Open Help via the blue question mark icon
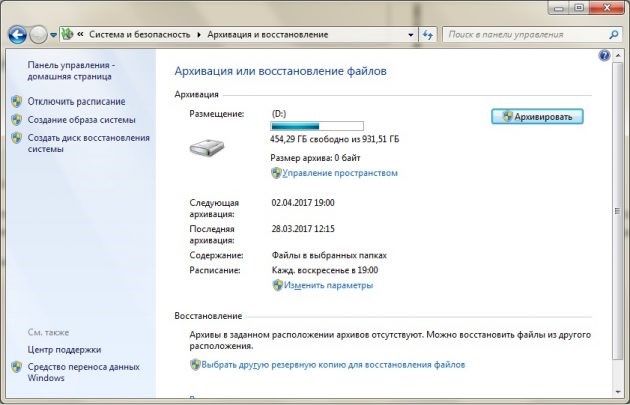The height and width of the screenshot is (405, 630). [x=604, y=55]
